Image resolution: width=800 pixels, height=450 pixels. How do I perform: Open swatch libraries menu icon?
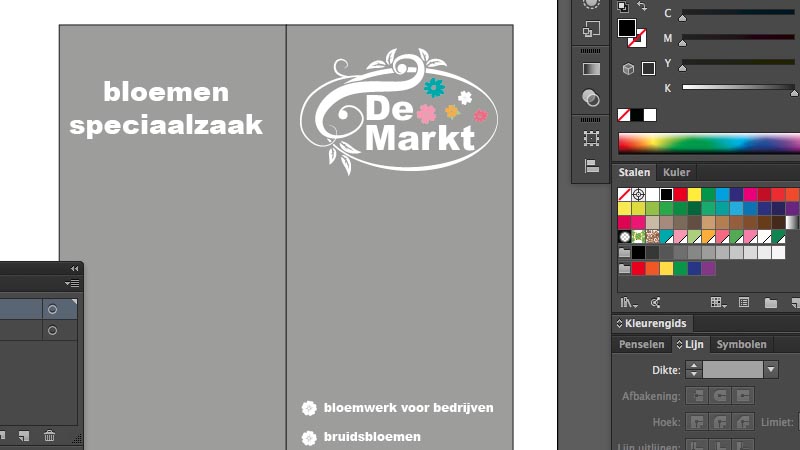pyautogui.click(x=627, y=302)
